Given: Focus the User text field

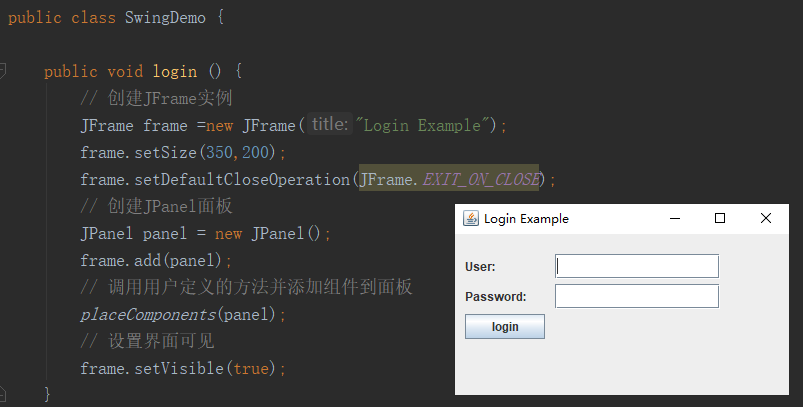Looking at the screenshot, I should click(x=637, y=266).
